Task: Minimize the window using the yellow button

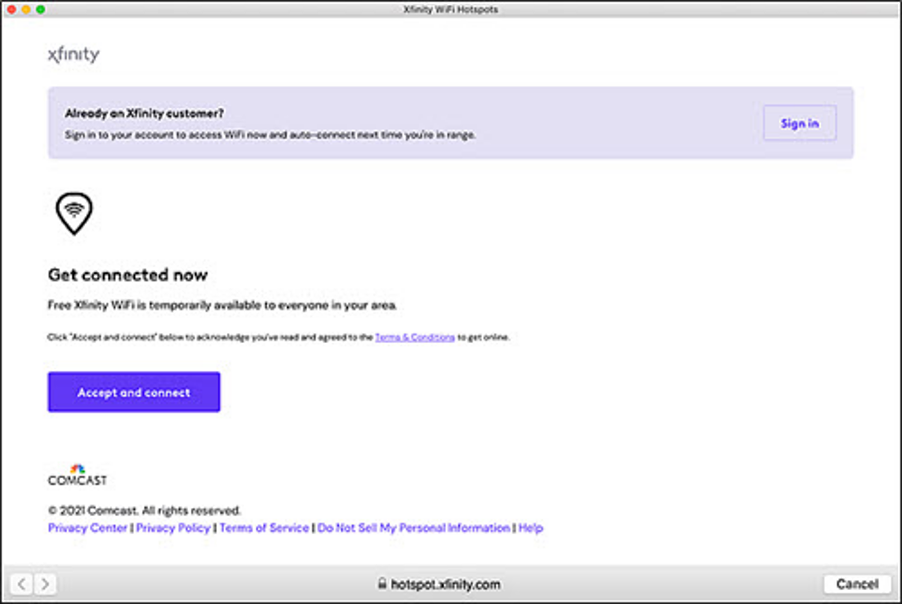Action: (x=26, y=9)
